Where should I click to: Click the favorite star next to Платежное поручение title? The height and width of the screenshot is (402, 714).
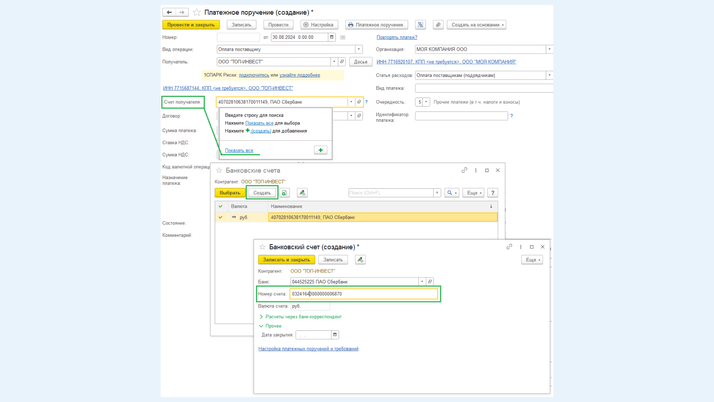point(197,13)
